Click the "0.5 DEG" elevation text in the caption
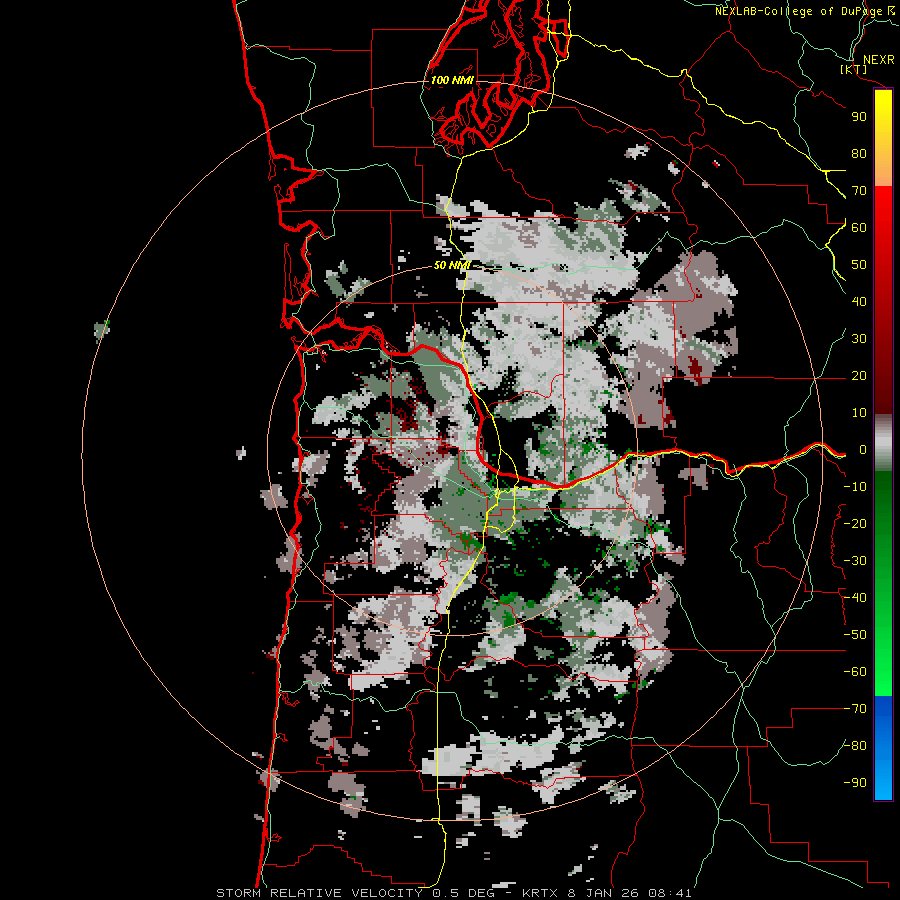 click(462, 893)
